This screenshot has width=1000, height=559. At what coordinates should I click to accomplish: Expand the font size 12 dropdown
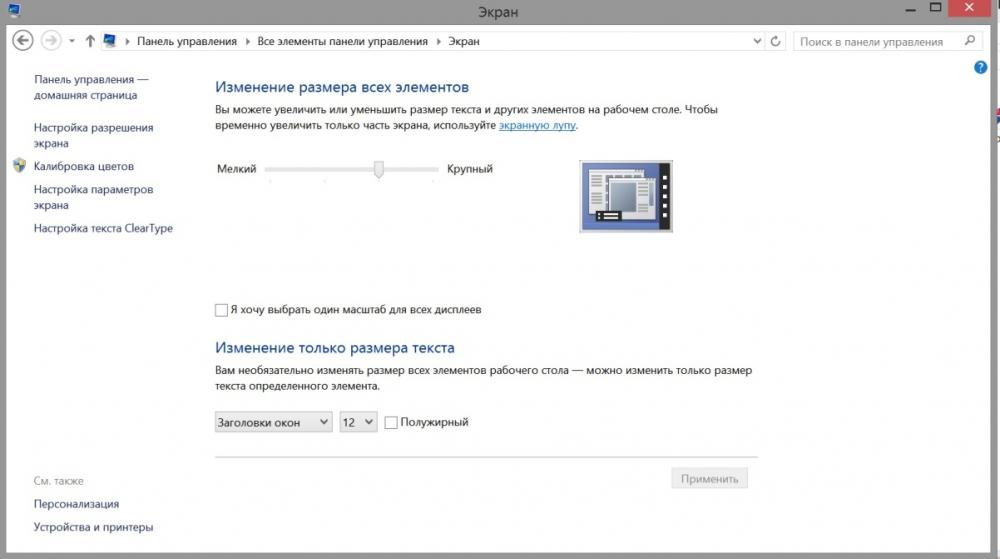pyautogui.click(x=358, y=422)
